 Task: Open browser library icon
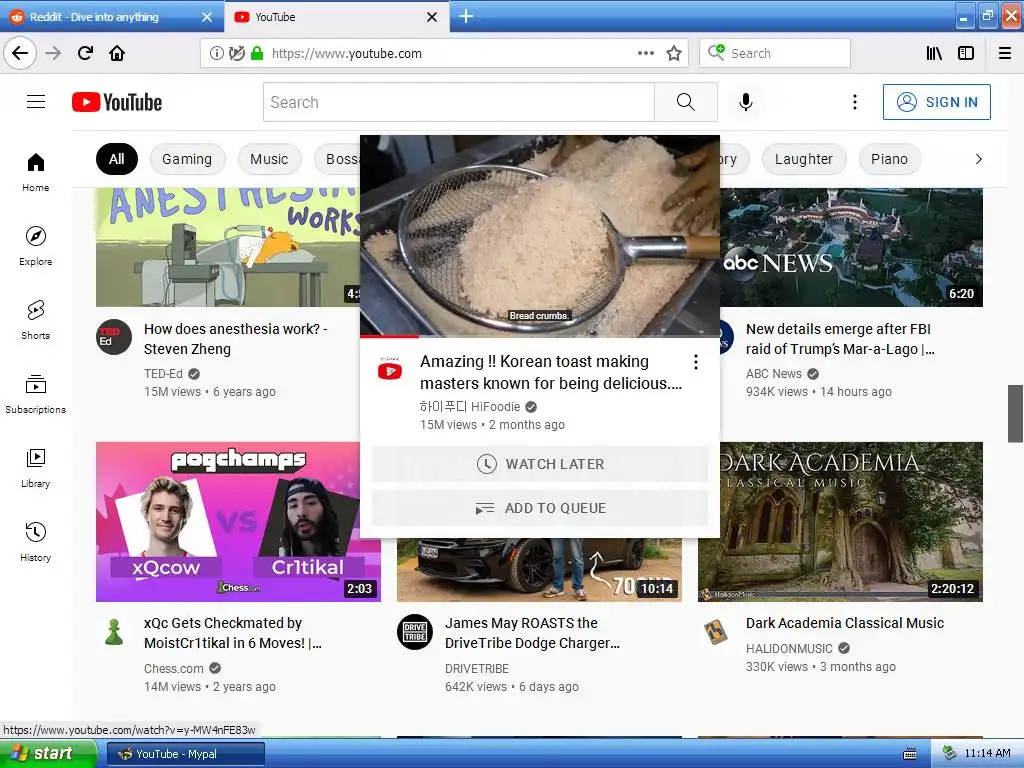point(934,54)
